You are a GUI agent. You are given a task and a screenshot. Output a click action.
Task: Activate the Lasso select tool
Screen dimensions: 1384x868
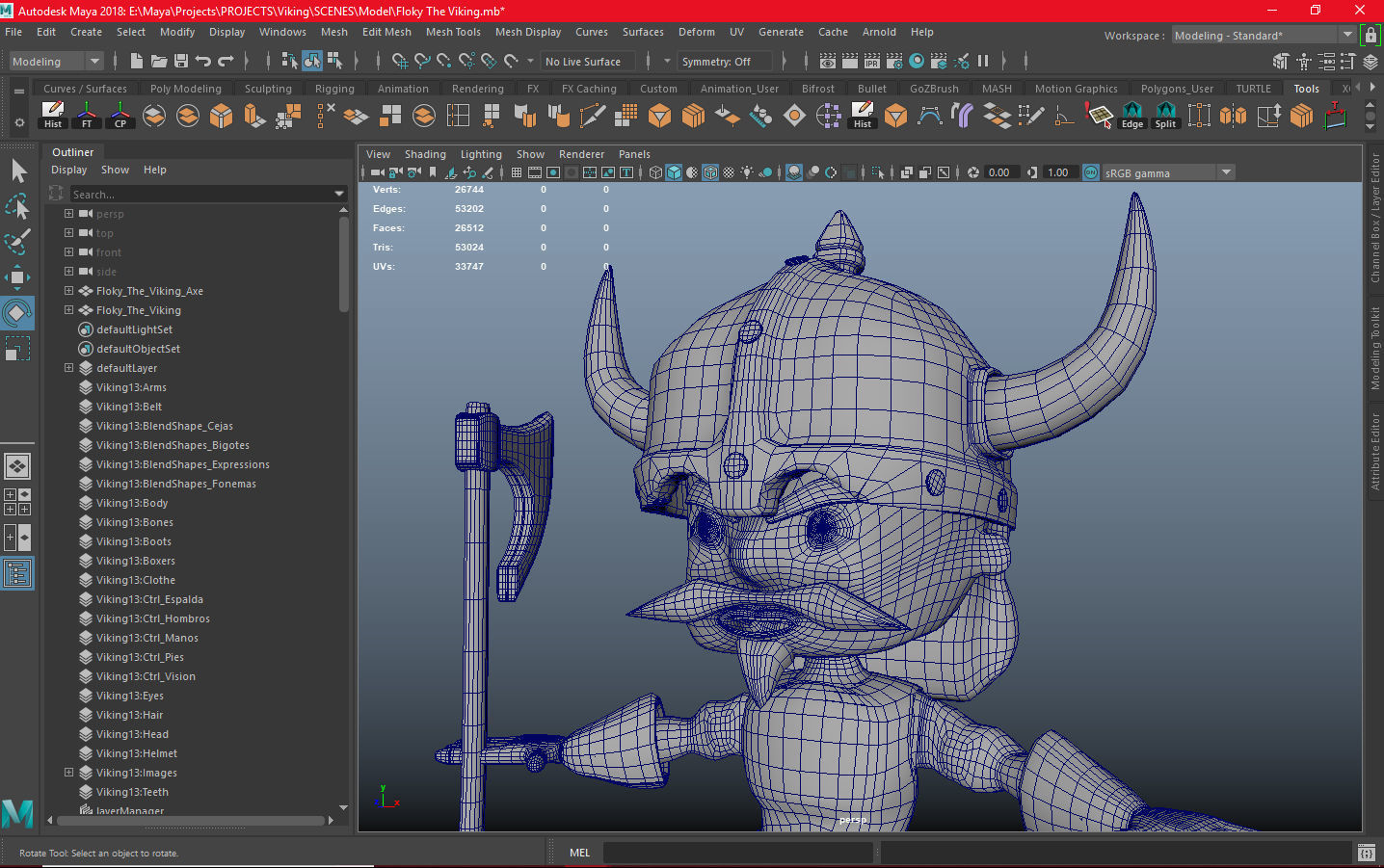coord(17,206)
